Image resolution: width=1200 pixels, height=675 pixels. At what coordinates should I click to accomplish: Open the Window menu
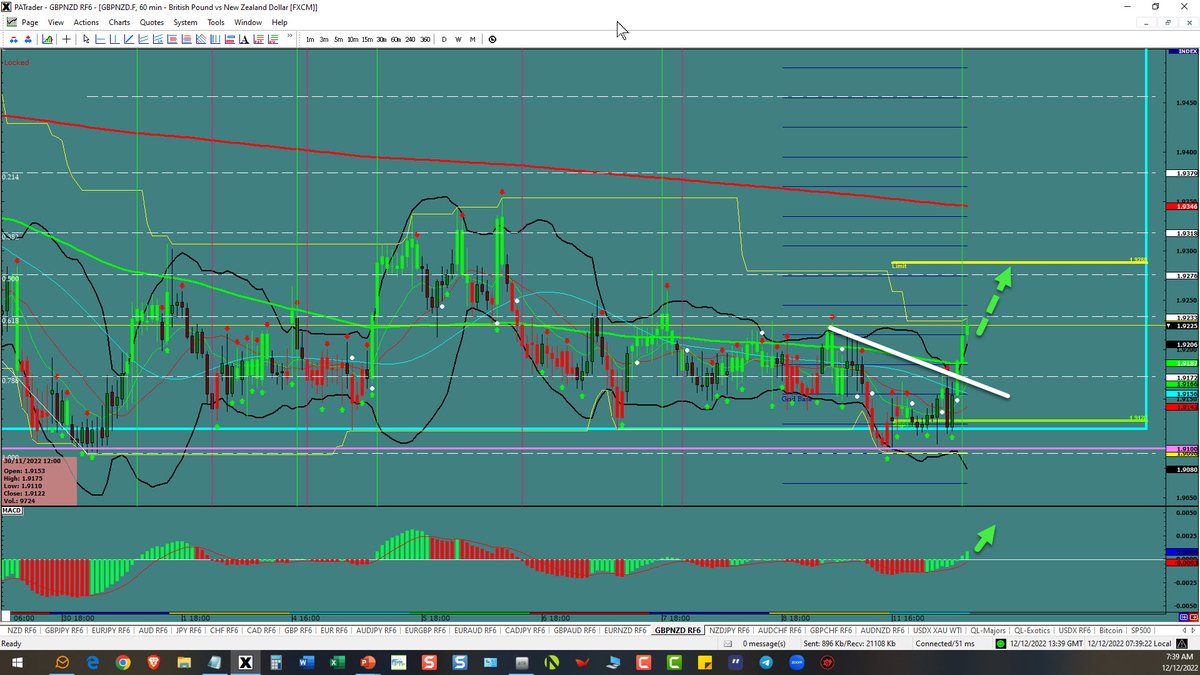point(248,22)
